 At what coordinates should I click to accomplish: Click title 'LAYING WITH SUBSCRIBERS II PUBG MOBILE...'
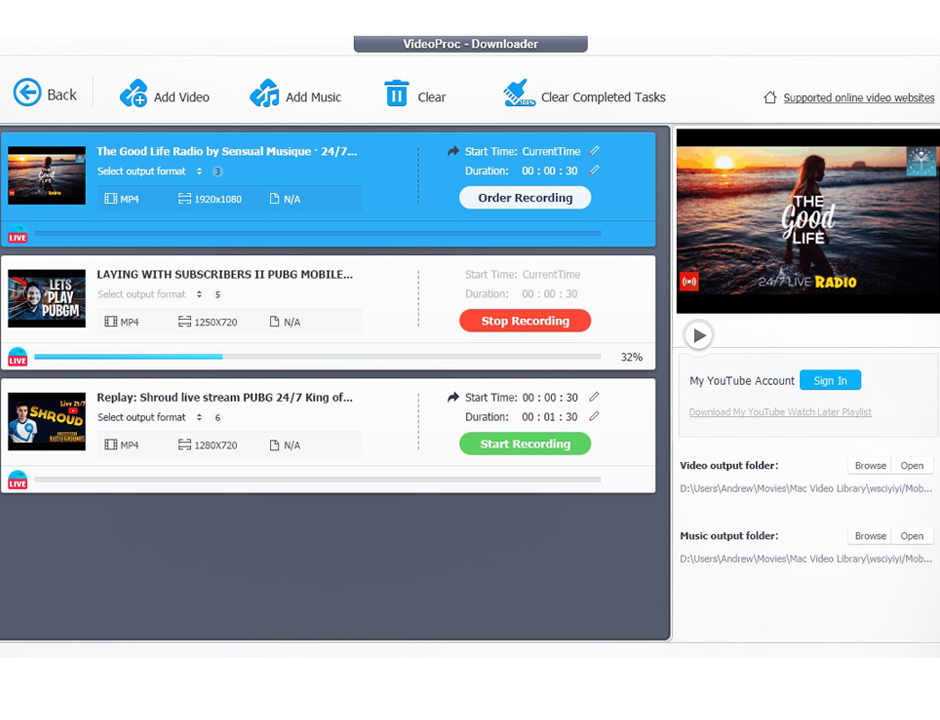[225, 275]
